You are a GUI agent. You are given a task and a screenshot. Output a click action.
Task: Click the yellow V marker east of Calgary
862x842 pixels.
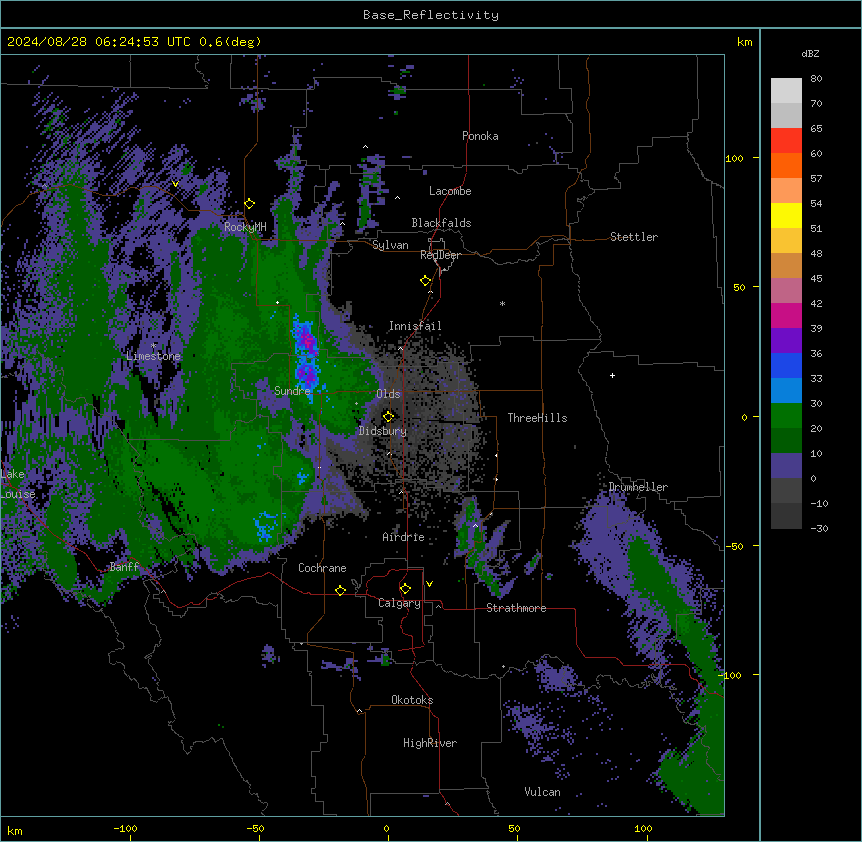(x=429, y=584)
